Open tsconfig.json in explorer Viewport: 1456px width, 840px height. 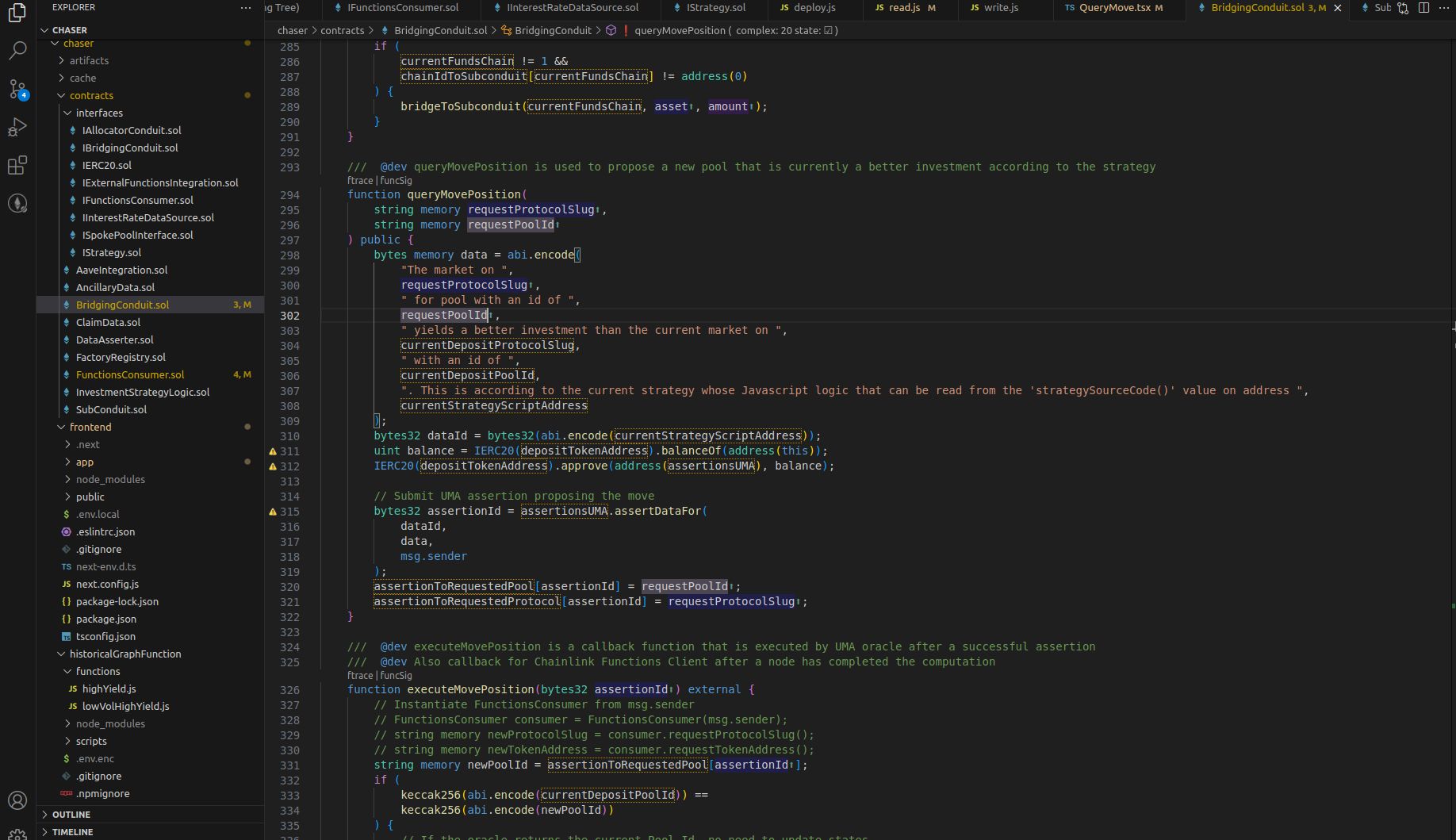point(105,636)
